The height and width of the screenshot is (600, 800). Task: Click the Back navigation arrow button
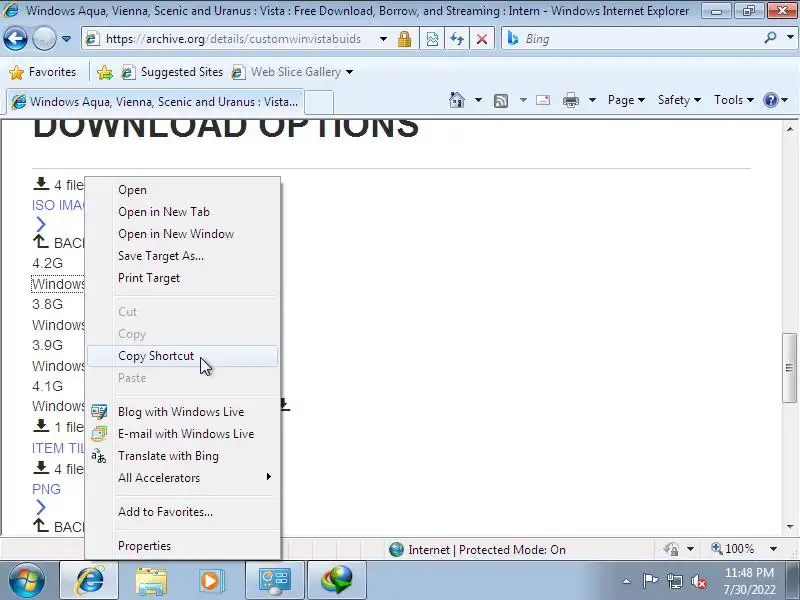[x=15, y=38]
